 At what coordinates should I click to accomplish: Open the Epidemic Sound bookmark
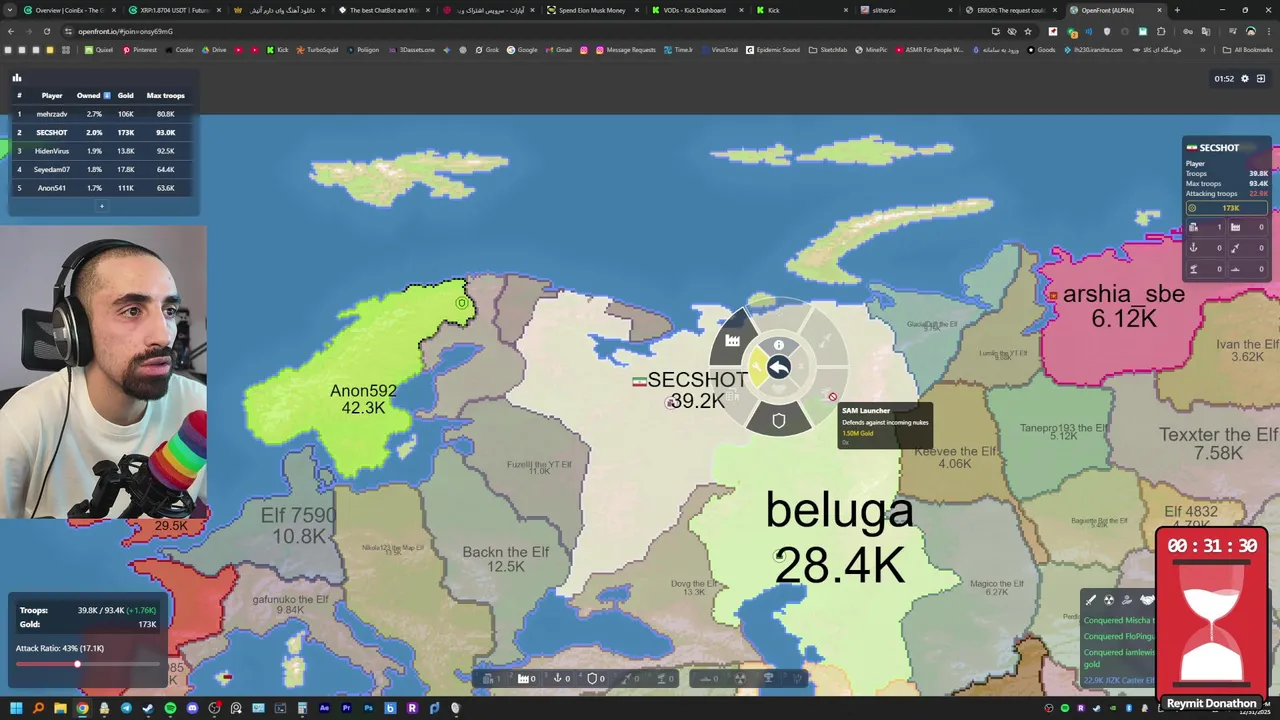(773, 50)
